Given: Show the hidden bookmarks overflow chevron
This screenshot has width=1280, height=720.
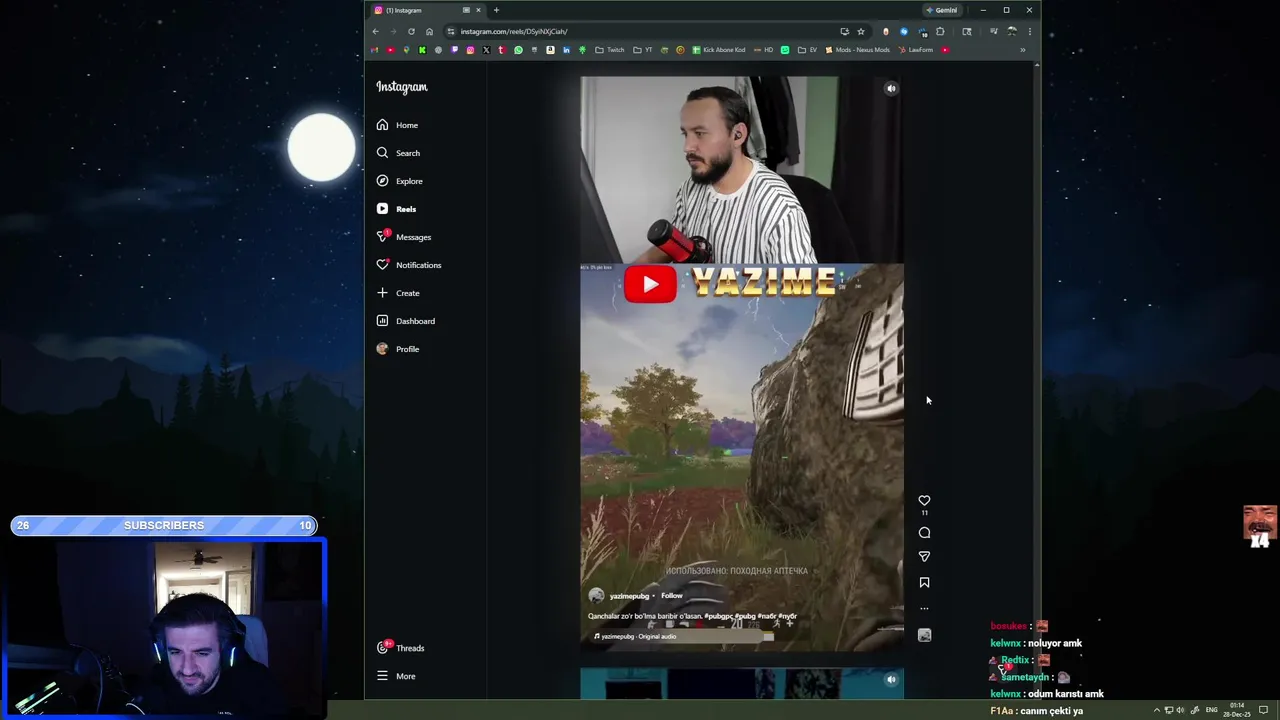Looking at the screenshot, I should (x=1022, y=50).
